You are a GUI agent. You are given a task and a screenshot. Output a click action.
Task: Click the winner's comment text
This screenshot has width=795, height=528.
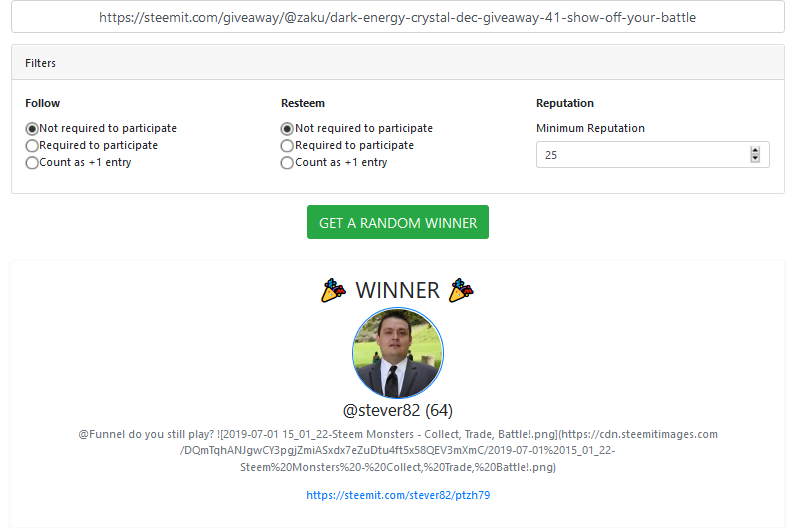(398, 450)
